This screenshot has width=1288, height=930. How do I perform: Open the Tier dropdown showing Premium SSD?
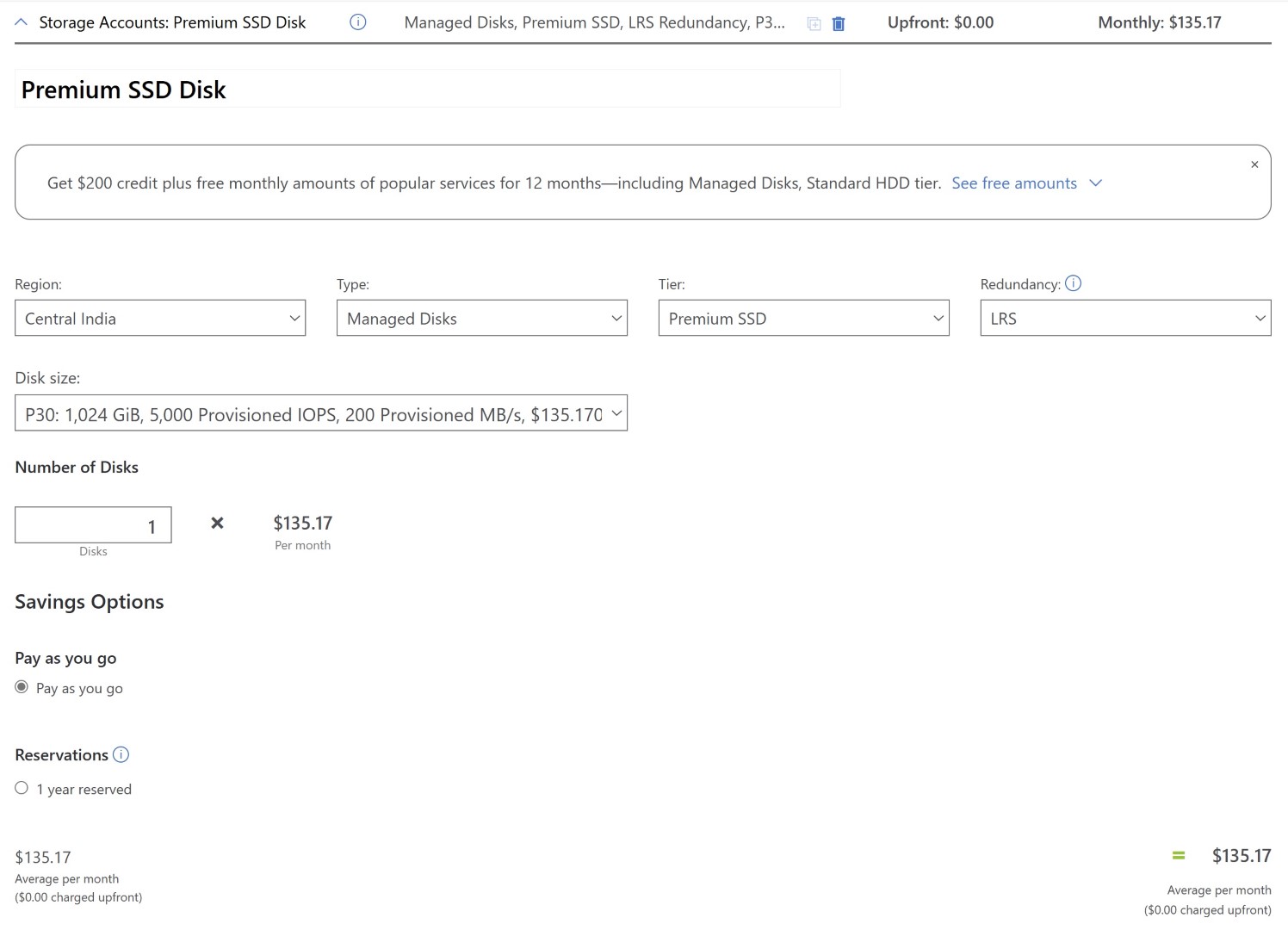click(x=804, y=318)
